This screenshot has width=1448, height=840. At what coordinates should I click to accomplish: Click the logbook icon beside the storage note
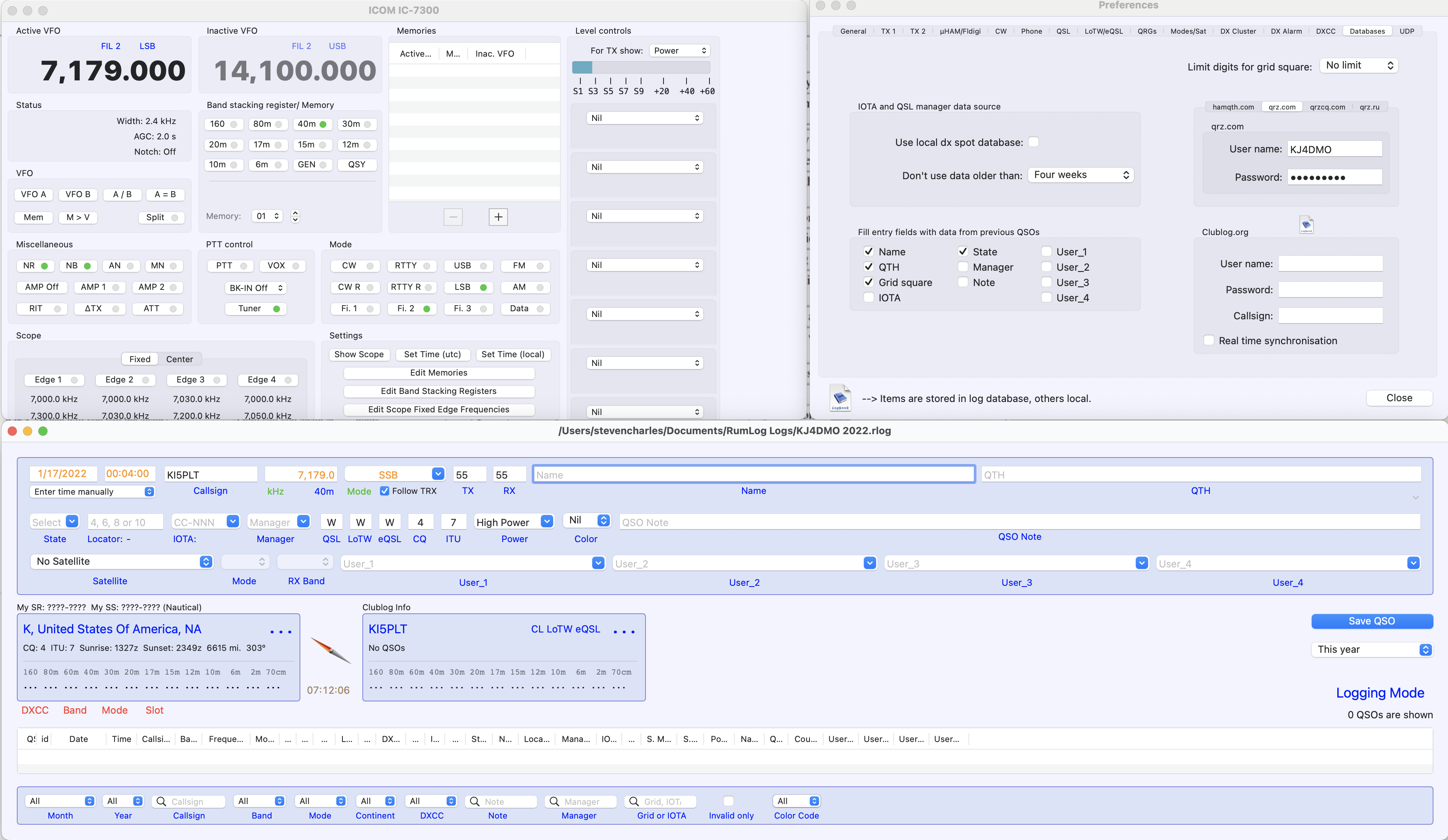tap(840, 398)
